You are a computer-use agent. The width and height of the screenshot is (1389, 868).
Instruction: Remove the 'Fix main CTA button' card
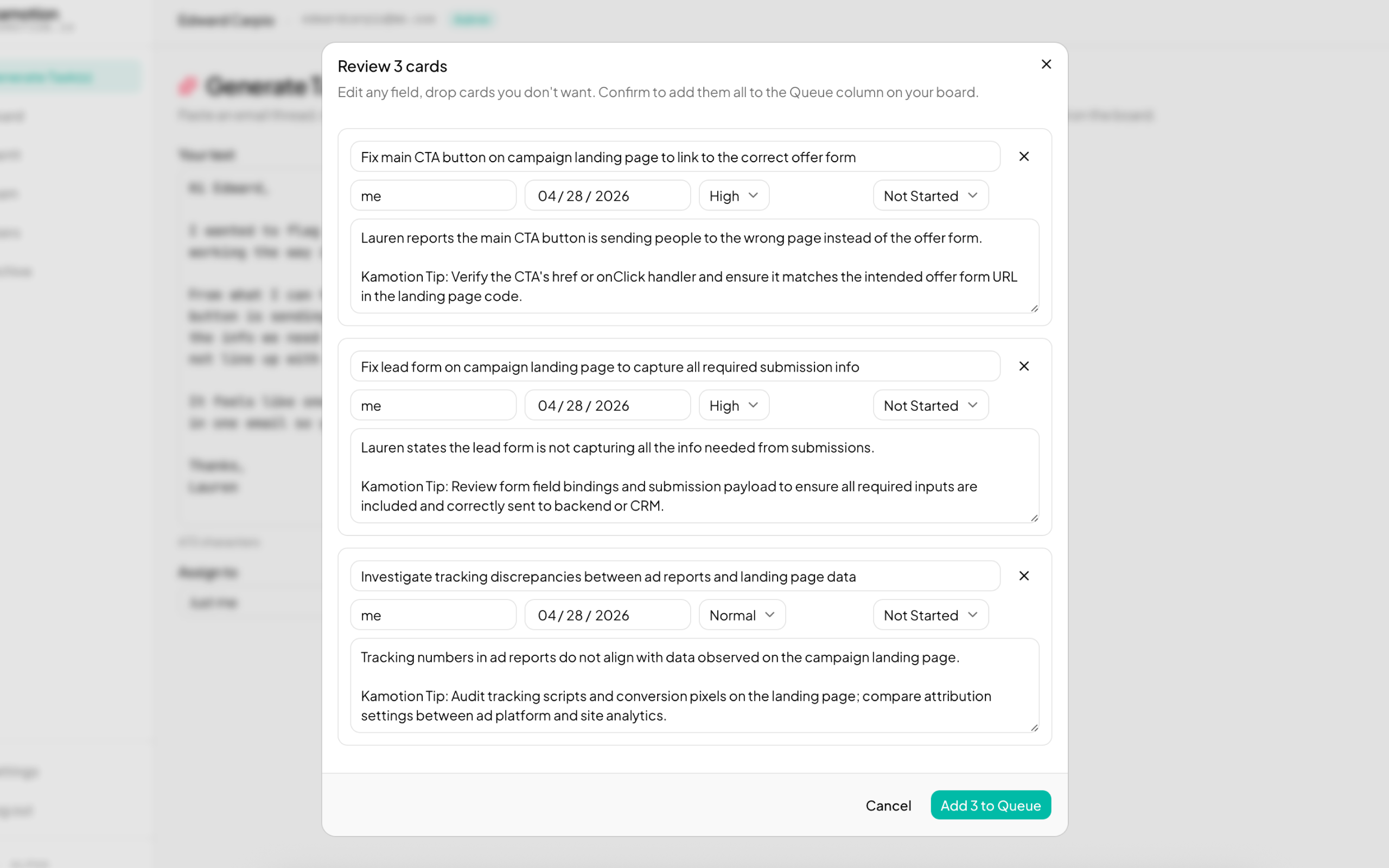click(1024, 156)
